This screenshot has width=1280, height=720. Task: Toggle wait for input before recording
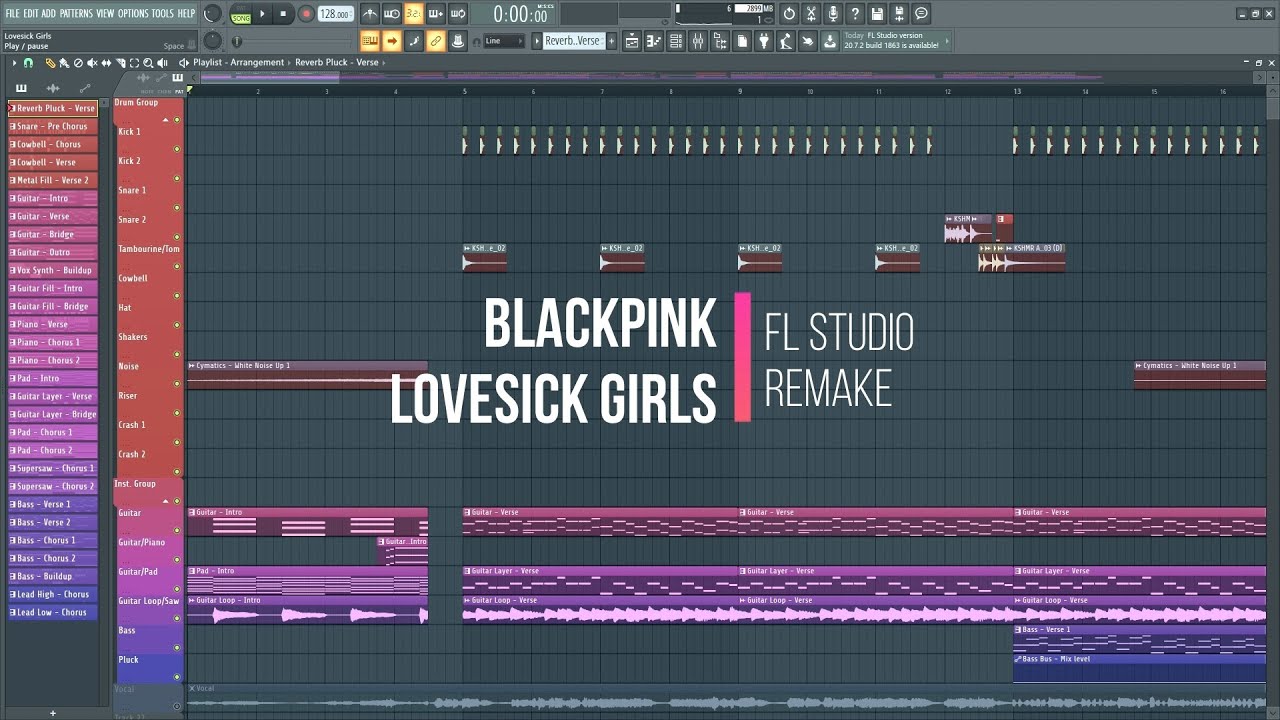pos(392,14)
